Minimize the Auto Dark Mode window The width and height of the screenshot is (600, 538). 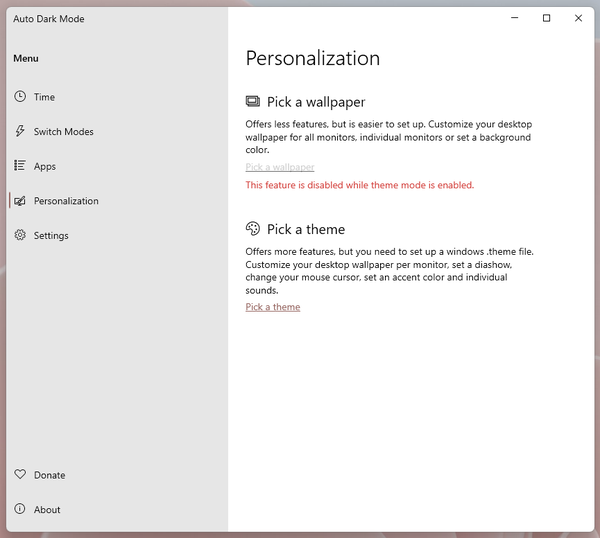tap(513, 18)
